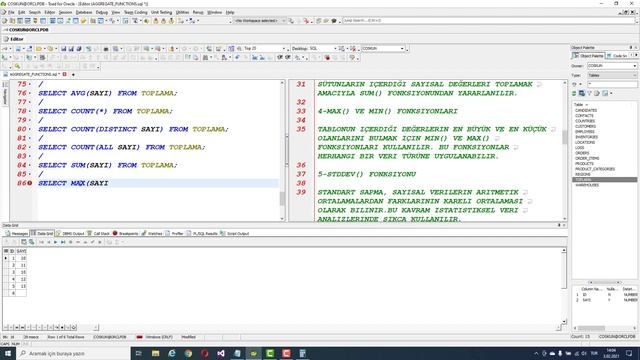Open the File menu
Image resolution: width=640 pixels, height=360 pixels.
click(11, 13)
